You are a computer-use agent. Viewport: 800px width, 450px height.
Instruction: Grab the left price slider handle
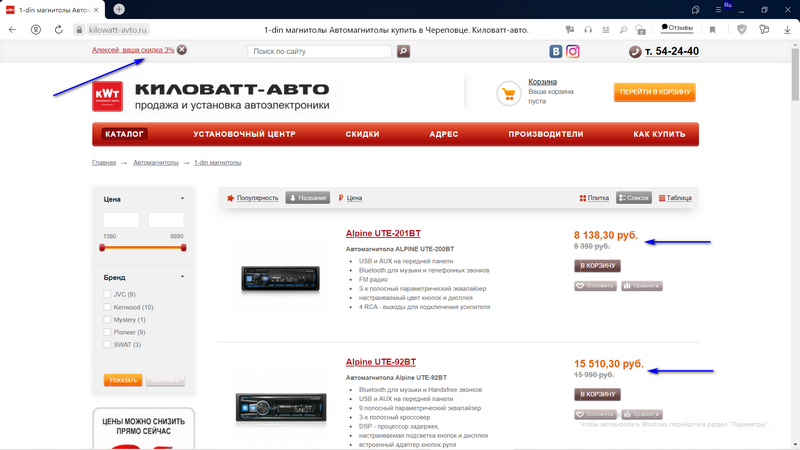coord(102,247)
